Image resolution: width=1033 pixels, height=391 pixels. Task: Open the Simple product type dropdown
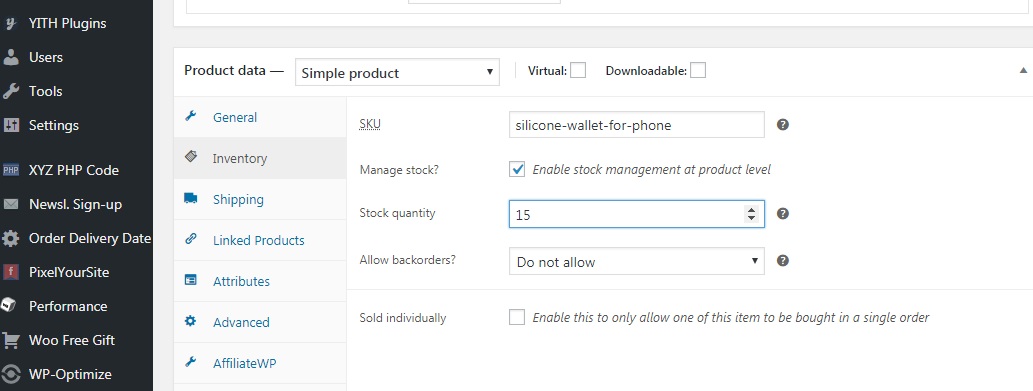click(x=397, y=72)
